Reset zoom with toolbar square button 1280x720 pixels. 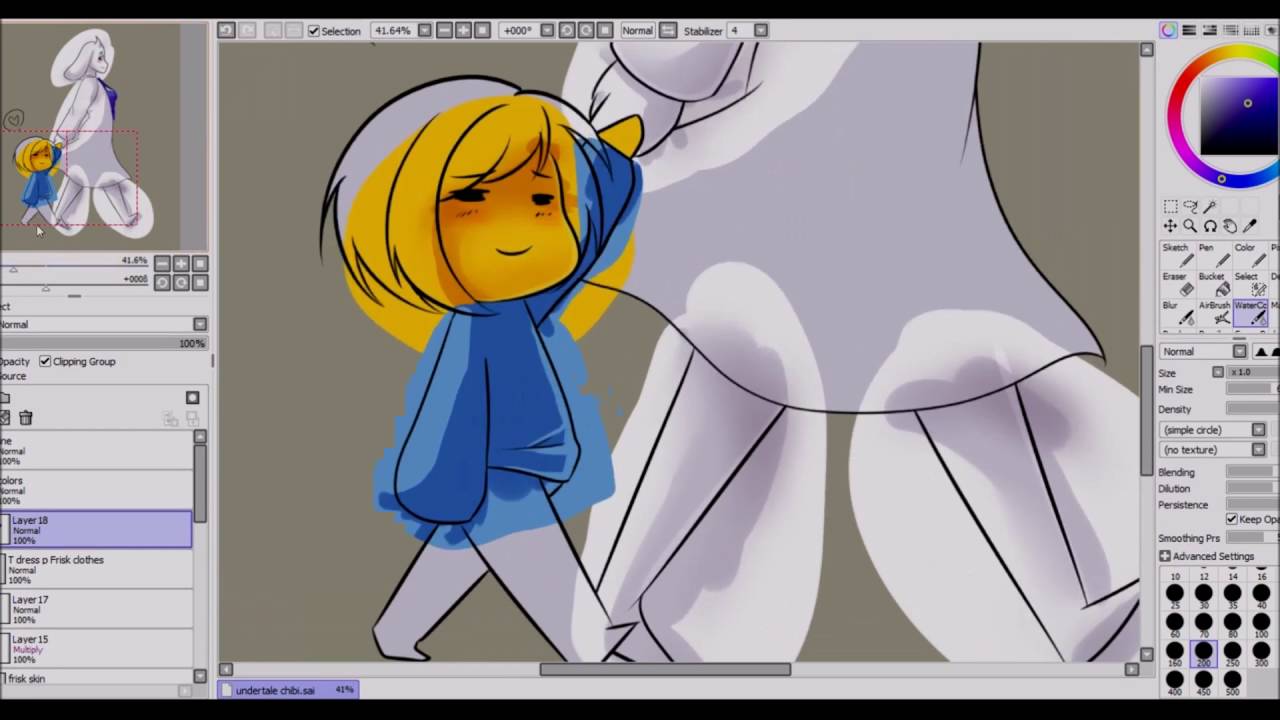[x=482, y=31]
